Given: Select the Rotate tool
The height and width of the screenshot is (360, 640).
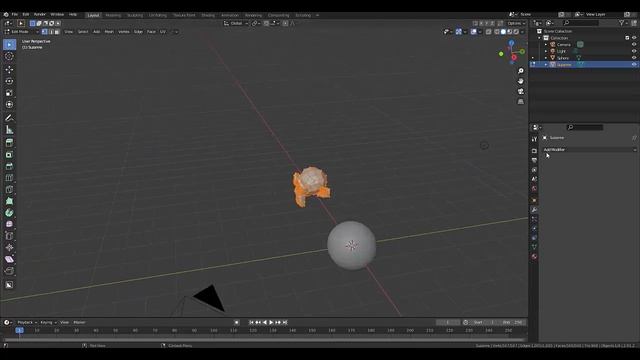Looking at the screenshot, I should [9, 81].
